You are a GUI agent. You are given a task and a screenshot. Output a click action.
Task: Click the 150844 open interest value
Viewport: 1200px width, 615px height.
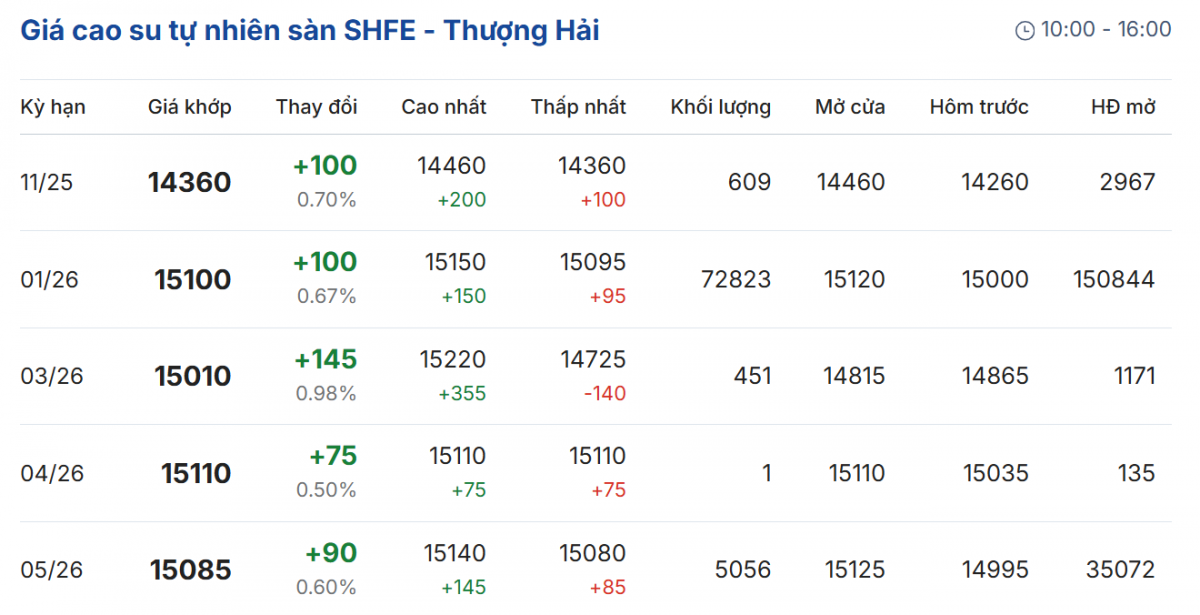click(x=1114, y=279)
